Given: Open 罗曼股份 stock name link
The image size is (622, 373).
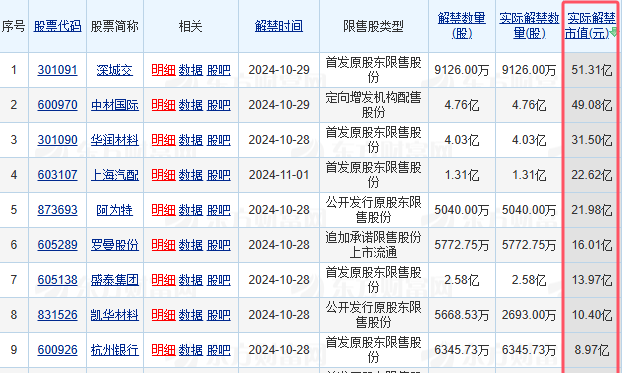Looking at the screenshot, I should coord(115,245).
